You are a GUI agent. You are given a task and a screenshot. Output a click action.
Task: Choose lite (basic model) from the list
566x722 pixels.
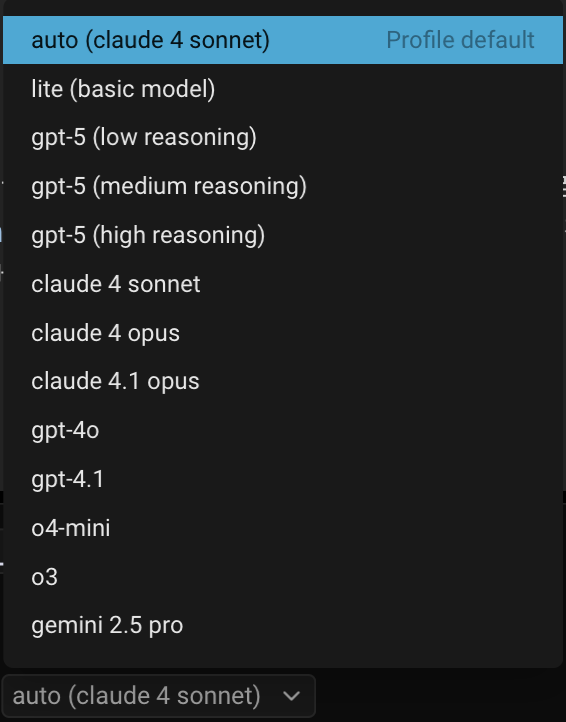point(283,89)
